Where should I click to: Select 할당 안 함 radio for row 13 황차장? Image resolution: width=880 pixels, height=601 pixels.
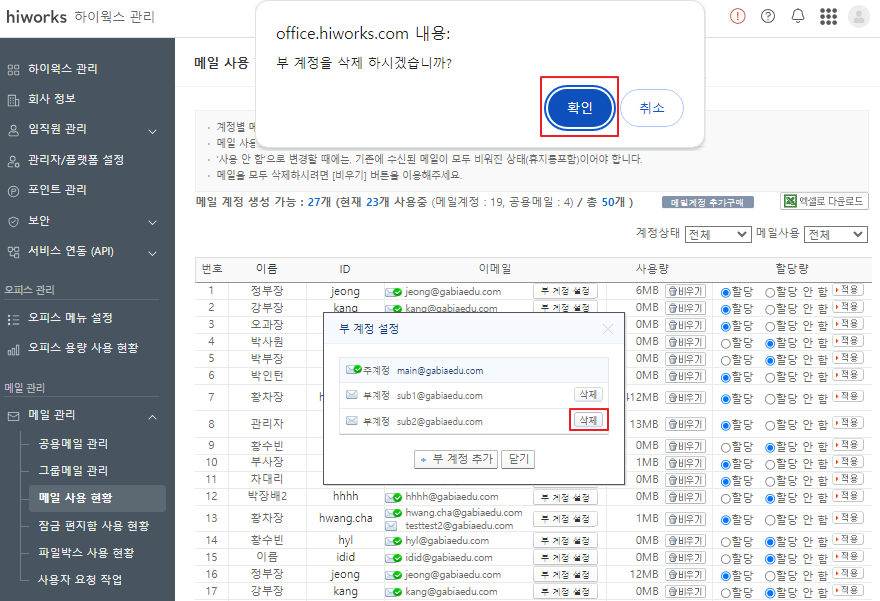769,520
